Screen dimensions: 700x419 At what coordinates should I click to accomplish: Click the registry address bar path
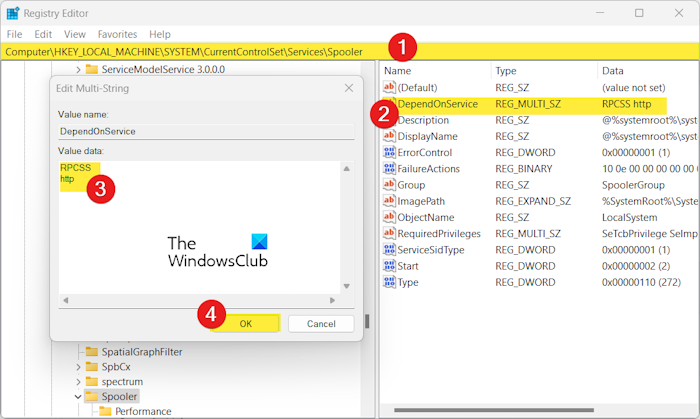[184, 52]
